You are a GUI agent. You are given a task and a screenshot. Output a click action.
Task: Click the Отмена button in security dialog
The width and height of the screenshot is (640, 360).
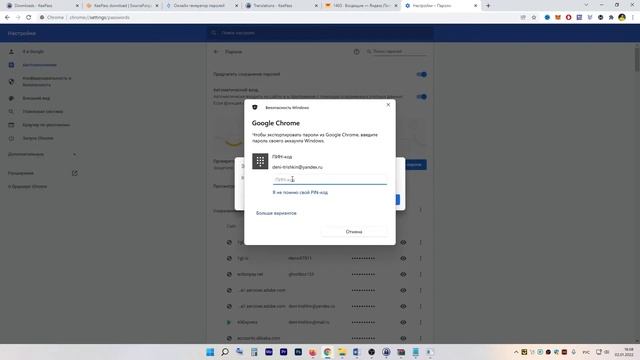coord(353,231)
